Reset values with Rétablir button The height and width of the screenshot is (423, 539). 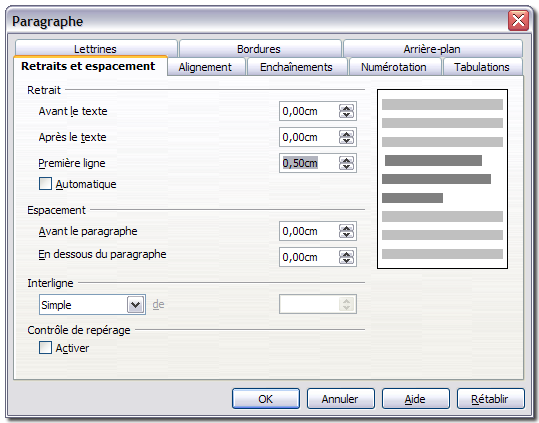[x=490, y=399]
